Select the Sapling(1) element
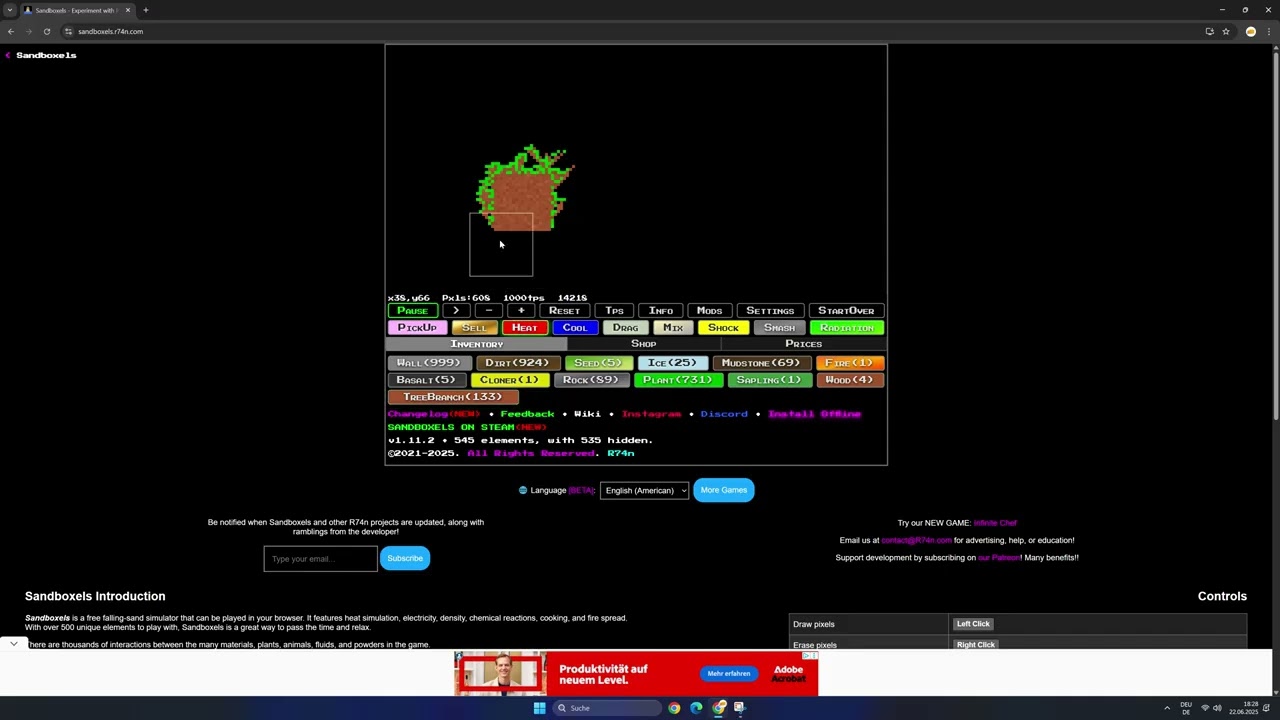Screen dimensions: 1280x720 [769, 380]
